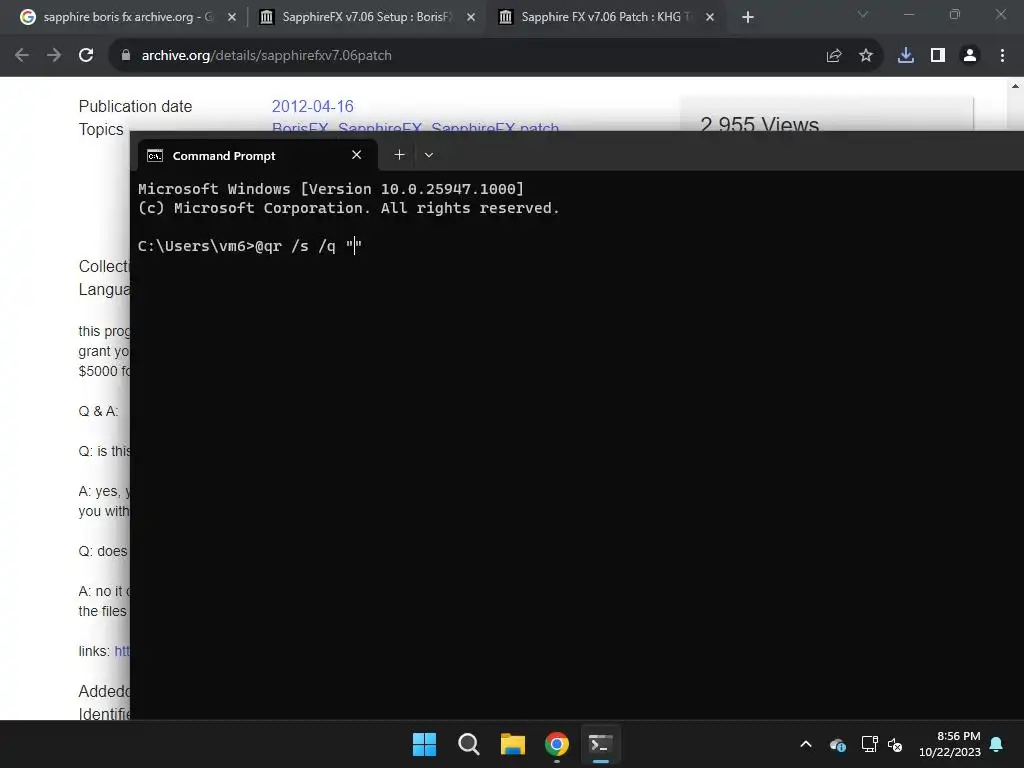The image size is (1024, 768).
Task: Click the command line input text
Action: (x=308, y=246)
